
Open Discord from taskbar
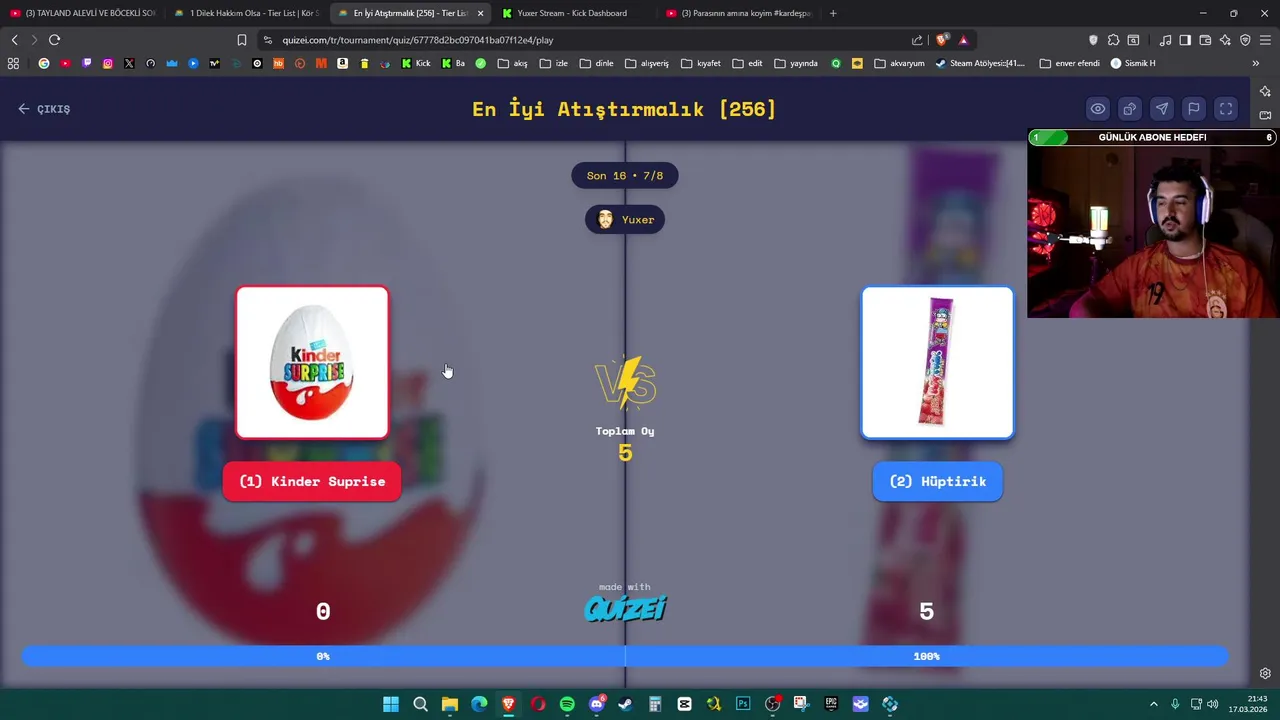coord(597,704)
